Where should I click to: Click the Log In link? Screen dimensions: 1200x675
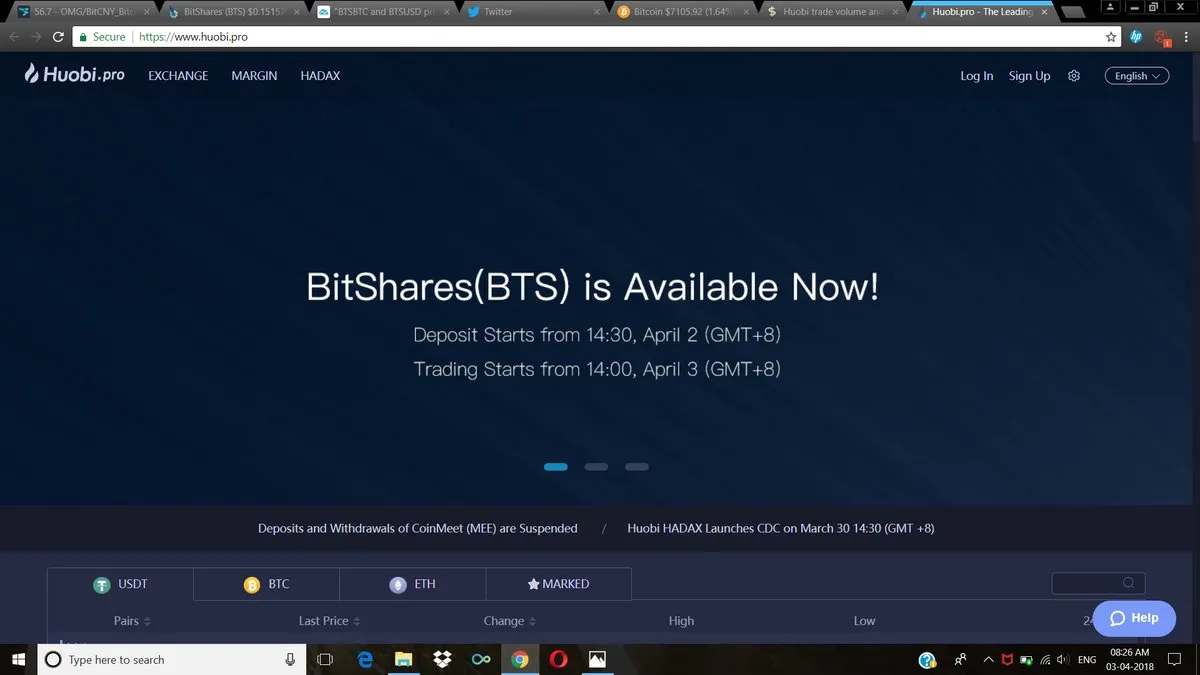tap(977, 76)
